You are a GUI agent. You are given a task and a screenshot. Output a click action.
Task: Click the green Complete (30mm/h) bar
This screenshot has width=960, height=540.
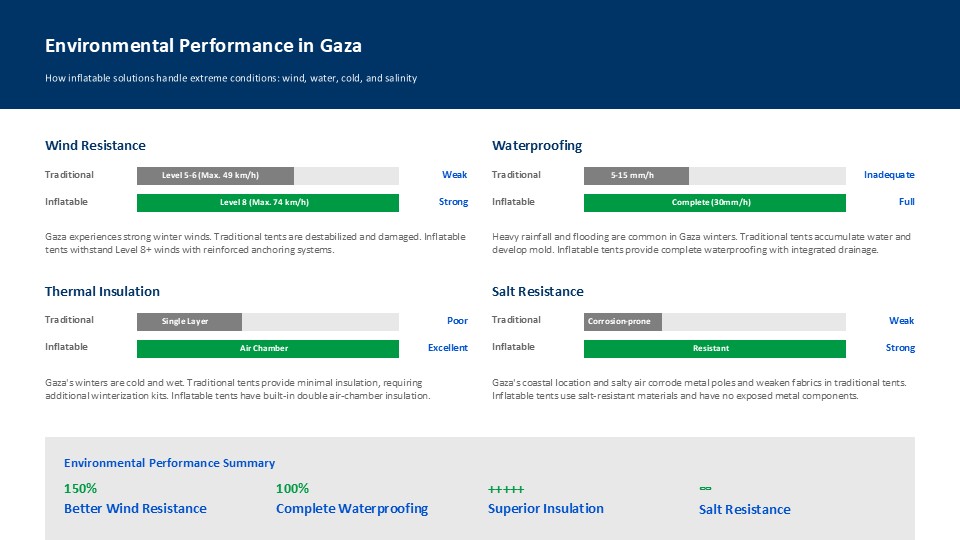click(x=714, y=203)
